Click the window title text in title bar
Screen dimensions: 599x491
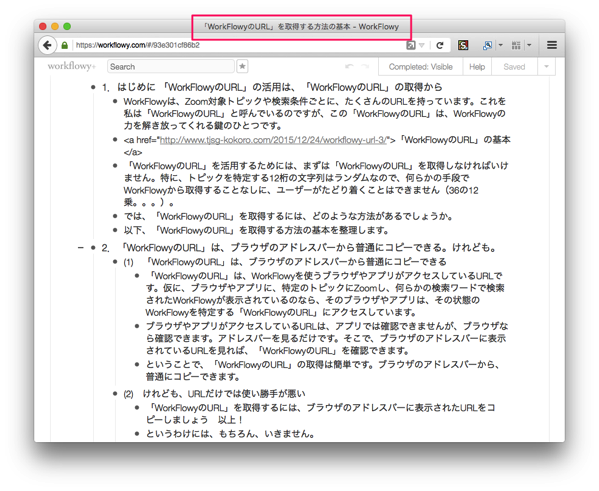(301, 27)
